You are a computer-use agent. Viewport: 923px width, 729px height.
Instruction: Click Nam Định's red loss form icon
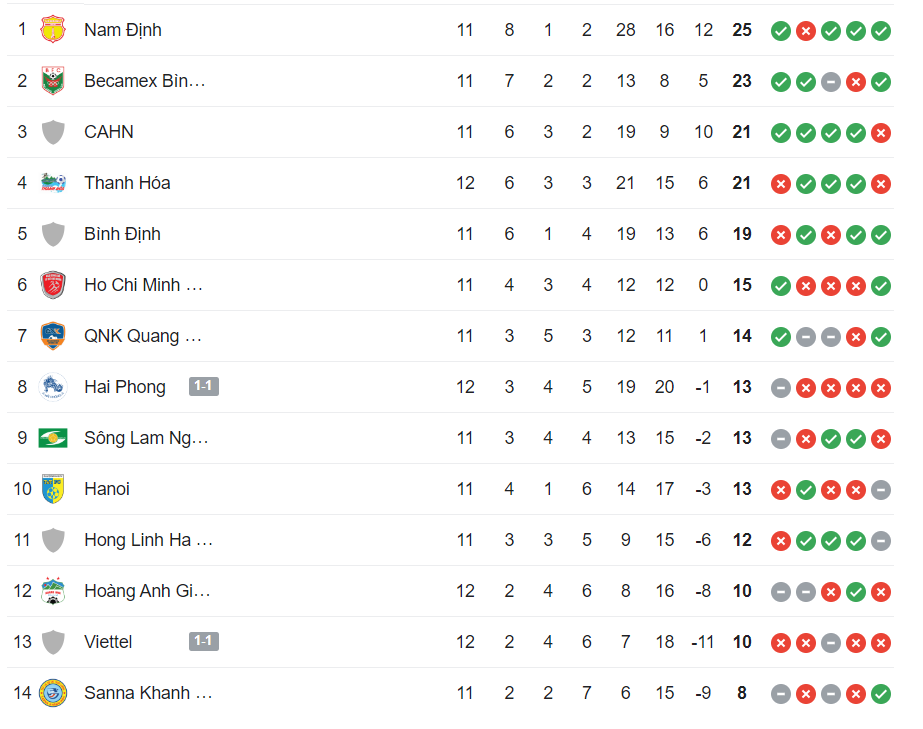806,31
